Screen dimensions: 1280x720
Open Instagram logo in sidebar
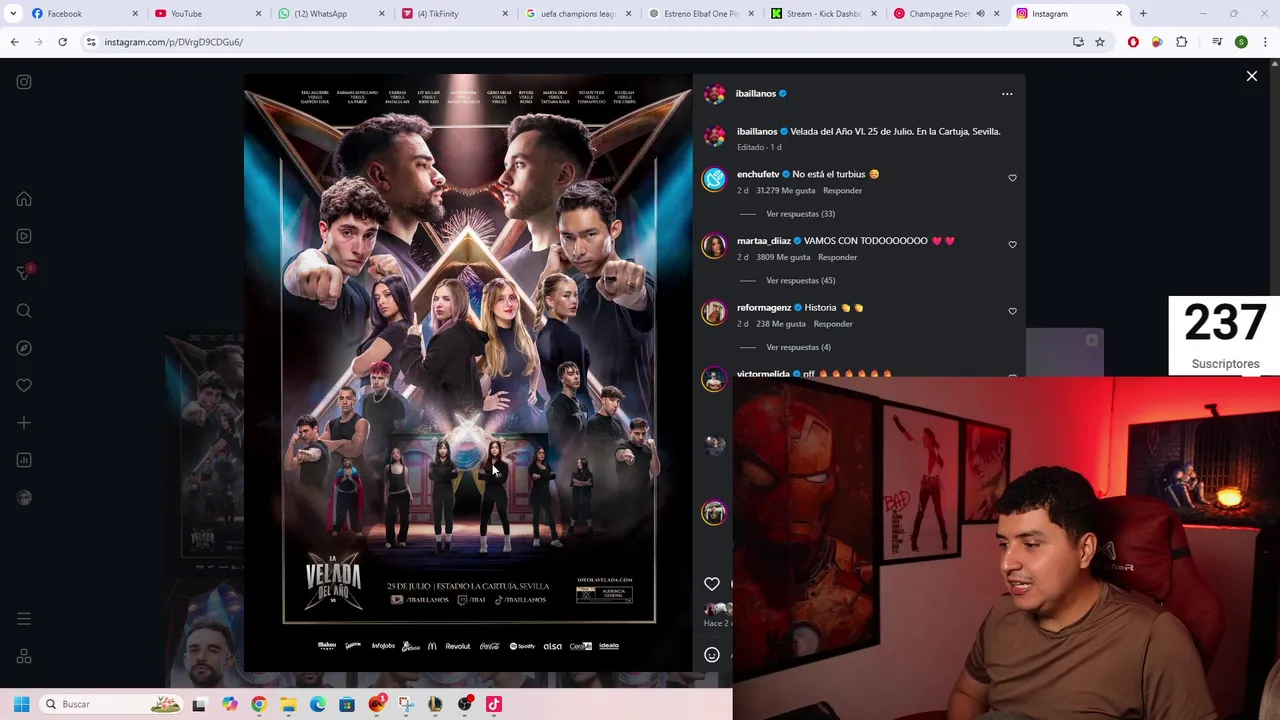tap(24, 82)
